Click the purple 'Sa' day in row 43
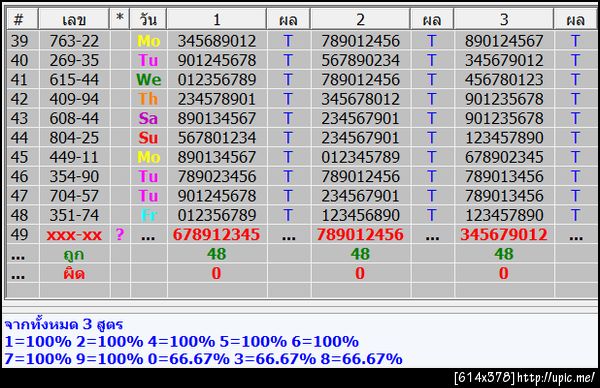 148,118
